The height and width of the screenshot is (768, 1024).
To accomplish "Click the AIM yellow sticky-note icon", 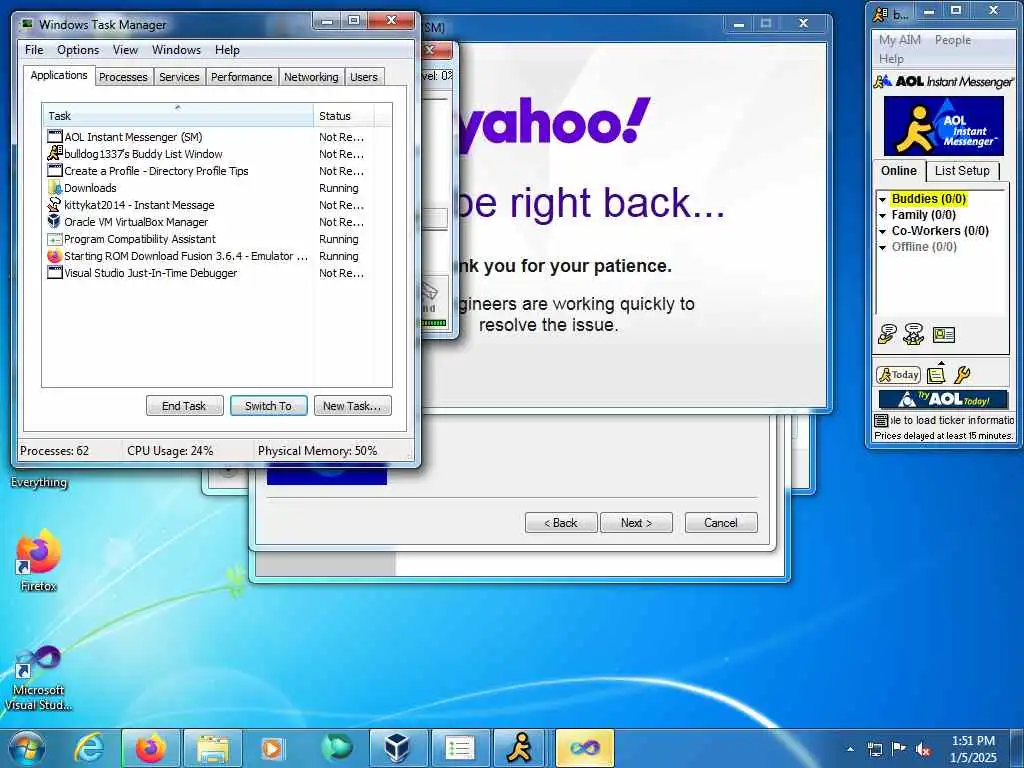I will pos(936,375).
